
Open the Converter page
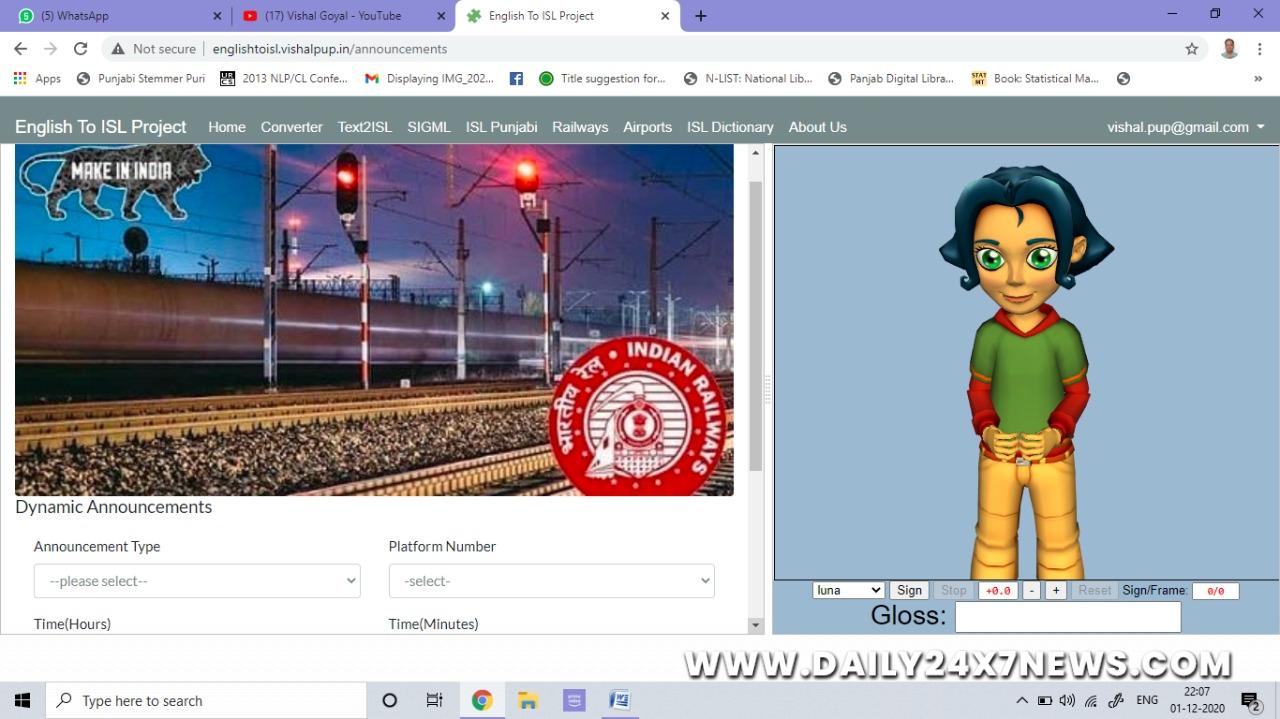pos(292,127)
